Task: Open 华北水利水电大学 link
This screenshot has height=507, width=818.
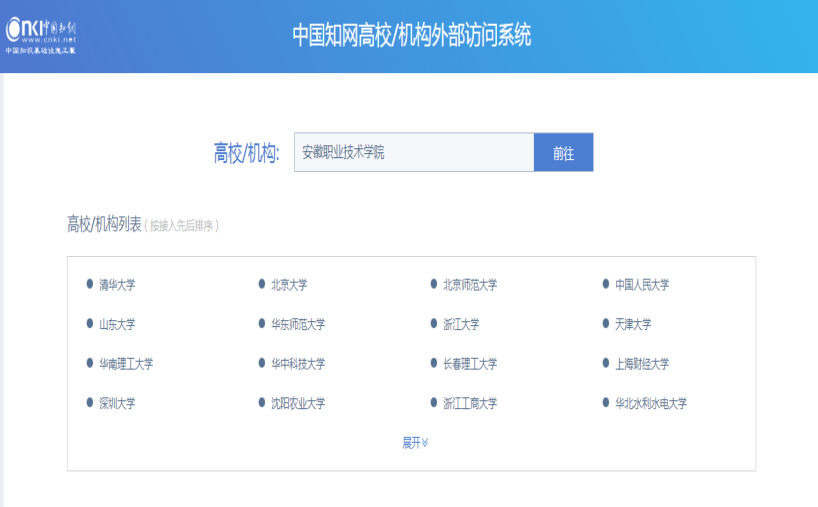Action: 651,404
